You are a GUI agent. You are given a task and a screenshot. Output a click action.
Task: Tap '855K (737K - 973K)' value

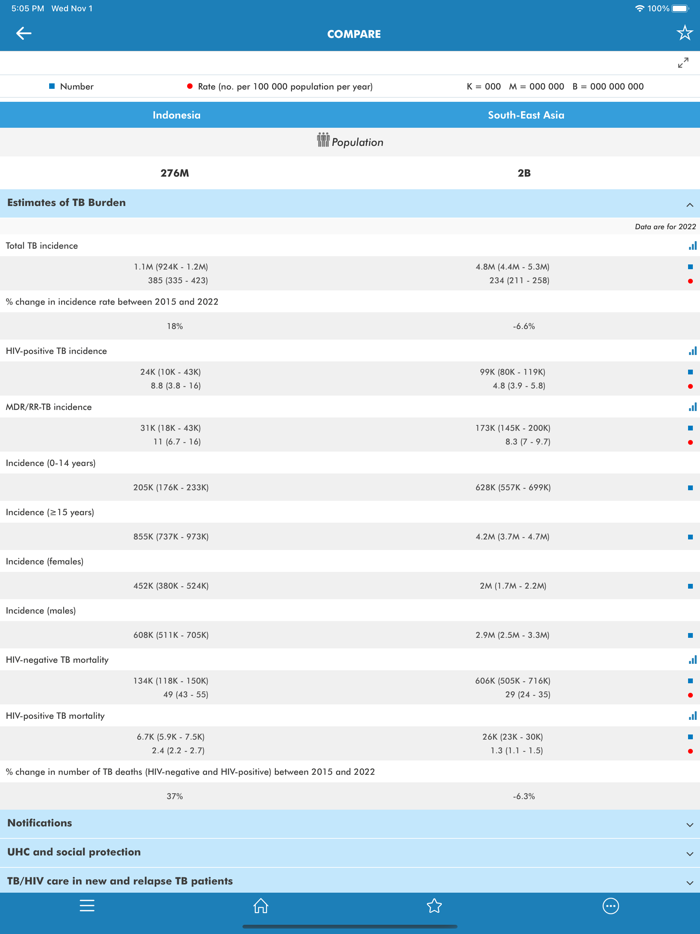[171, 537]
